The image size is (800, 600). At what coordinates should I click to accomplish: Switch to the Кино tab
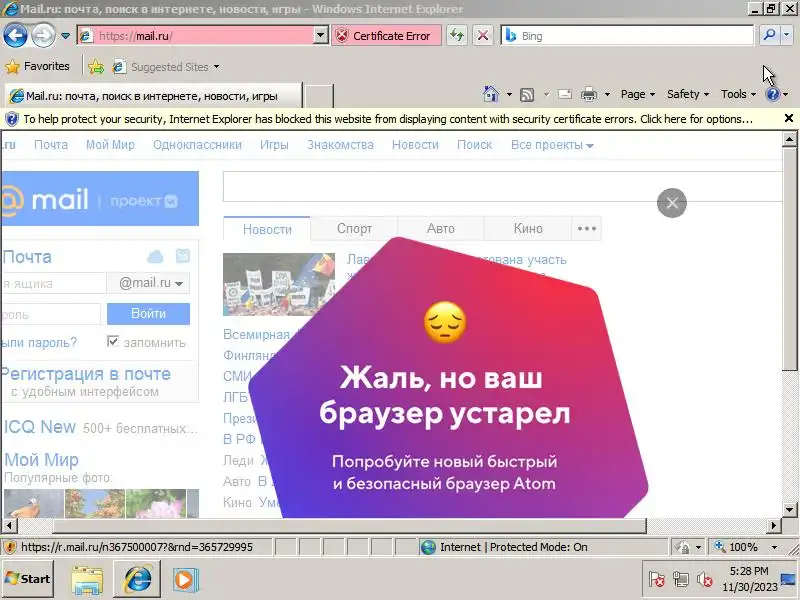[528, 229]
